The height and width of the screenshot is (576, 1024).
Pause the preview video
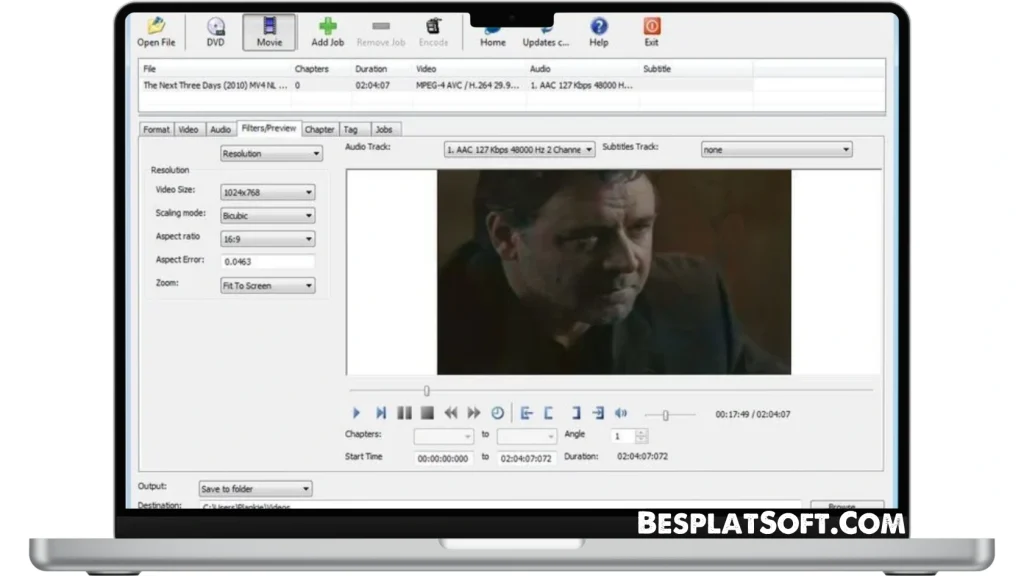(x=404, y=412)
